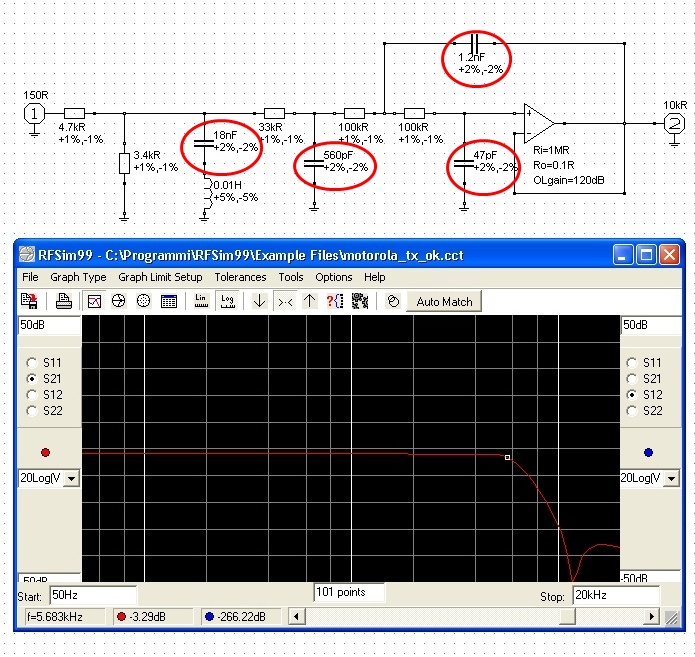
Task: Open the tabular data display icon
Action: (x=169, y=300)
